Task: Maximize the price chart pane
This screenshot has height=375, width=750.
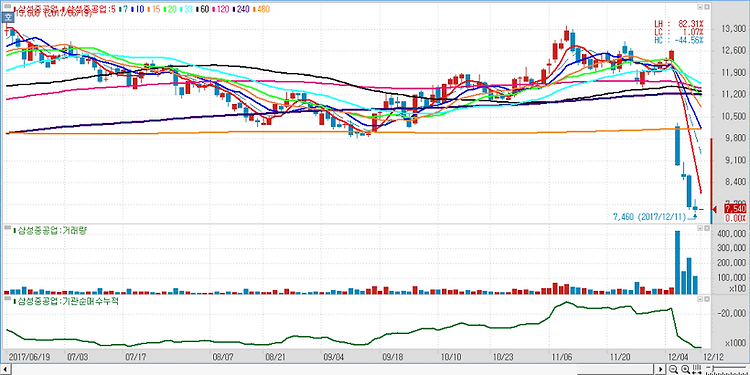Action: pyautogui.click(x=706, y=8)
